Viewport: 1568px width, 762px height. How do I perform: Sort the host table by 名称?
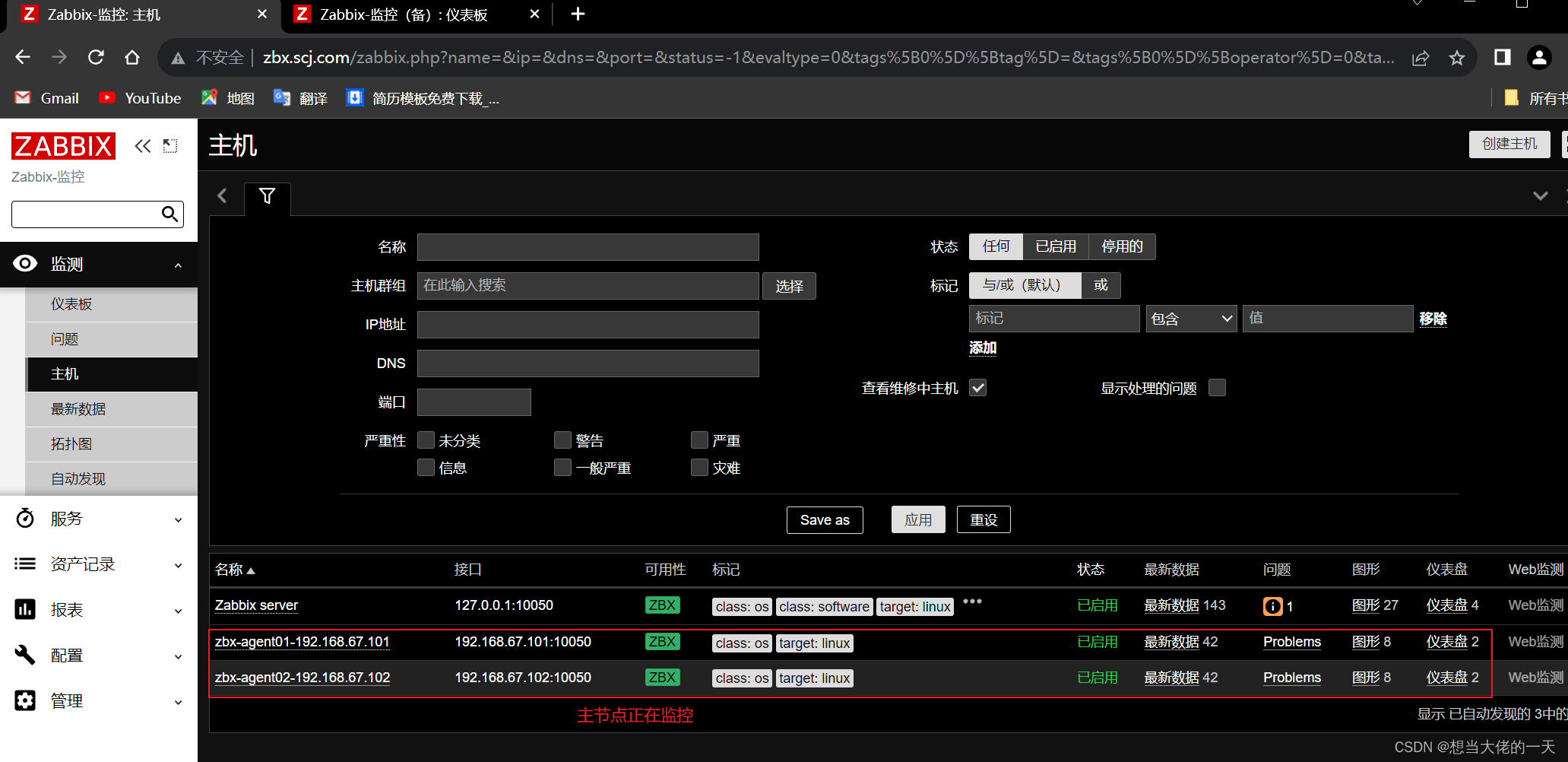235,570
